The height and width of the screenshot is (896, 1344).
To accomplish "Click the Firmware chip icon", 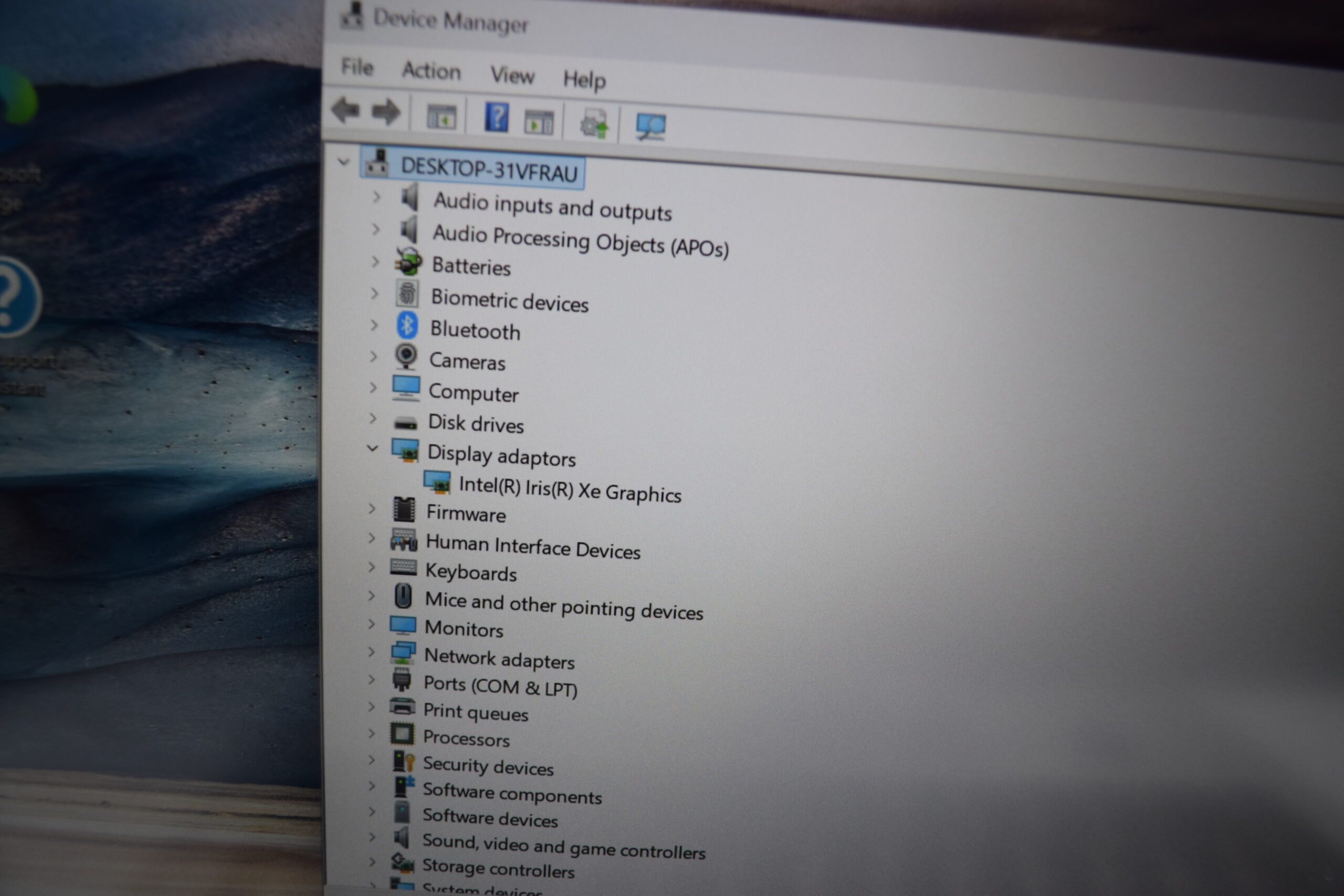I will pos(404,509).
